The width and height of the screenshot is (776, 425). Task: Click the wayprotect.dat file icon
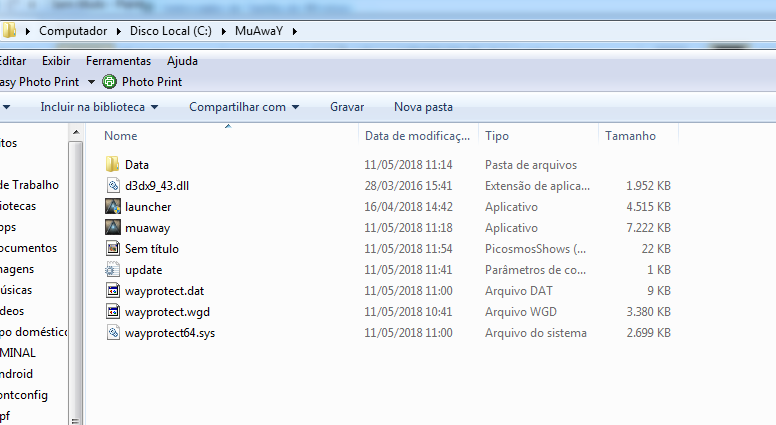pyautogui.click(x=112, y=291)
